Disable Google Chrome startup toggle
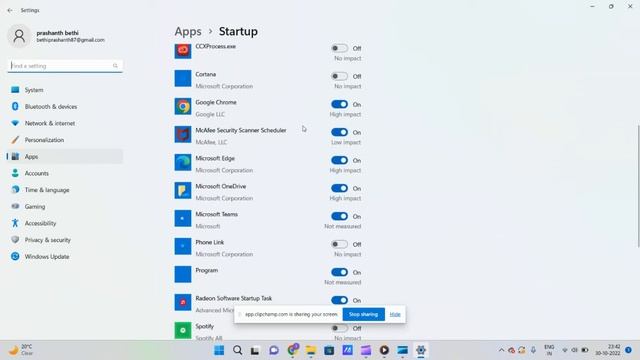Image resolution: width=640 pixels, height=360 pixels. (x=339, y=104)
